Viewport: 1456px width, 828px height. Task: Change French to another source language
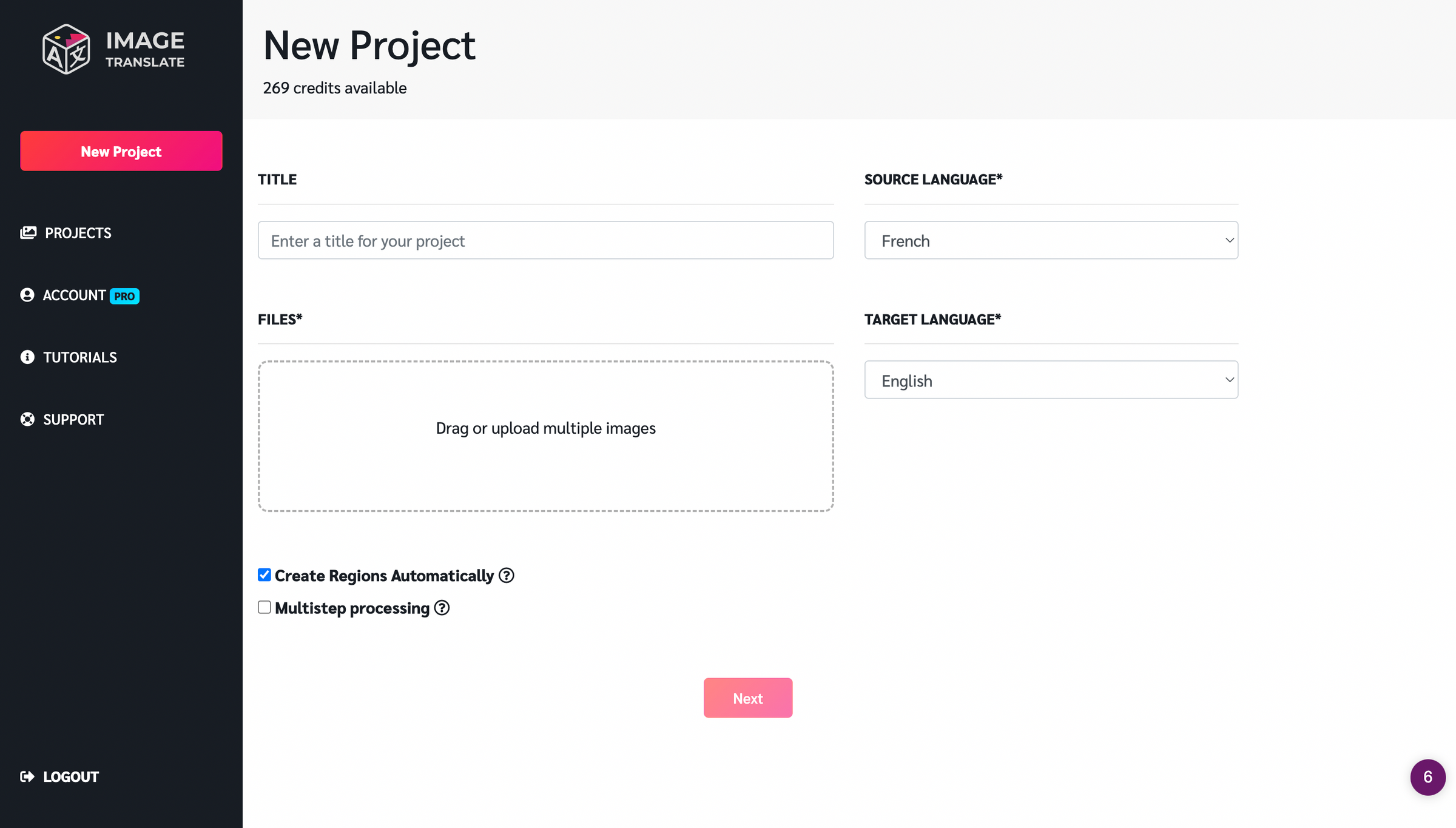tap(1051, 240)
